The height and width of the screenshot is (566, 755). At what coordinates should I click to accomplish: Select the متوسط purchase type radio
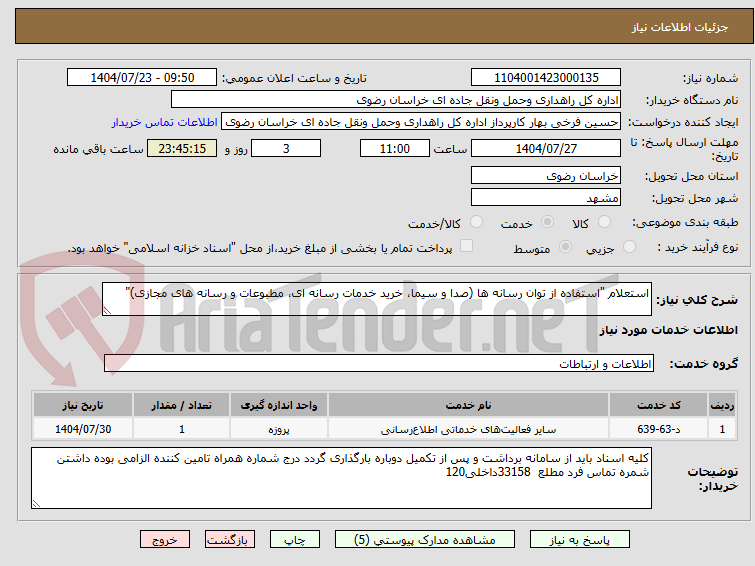point(565,247)
